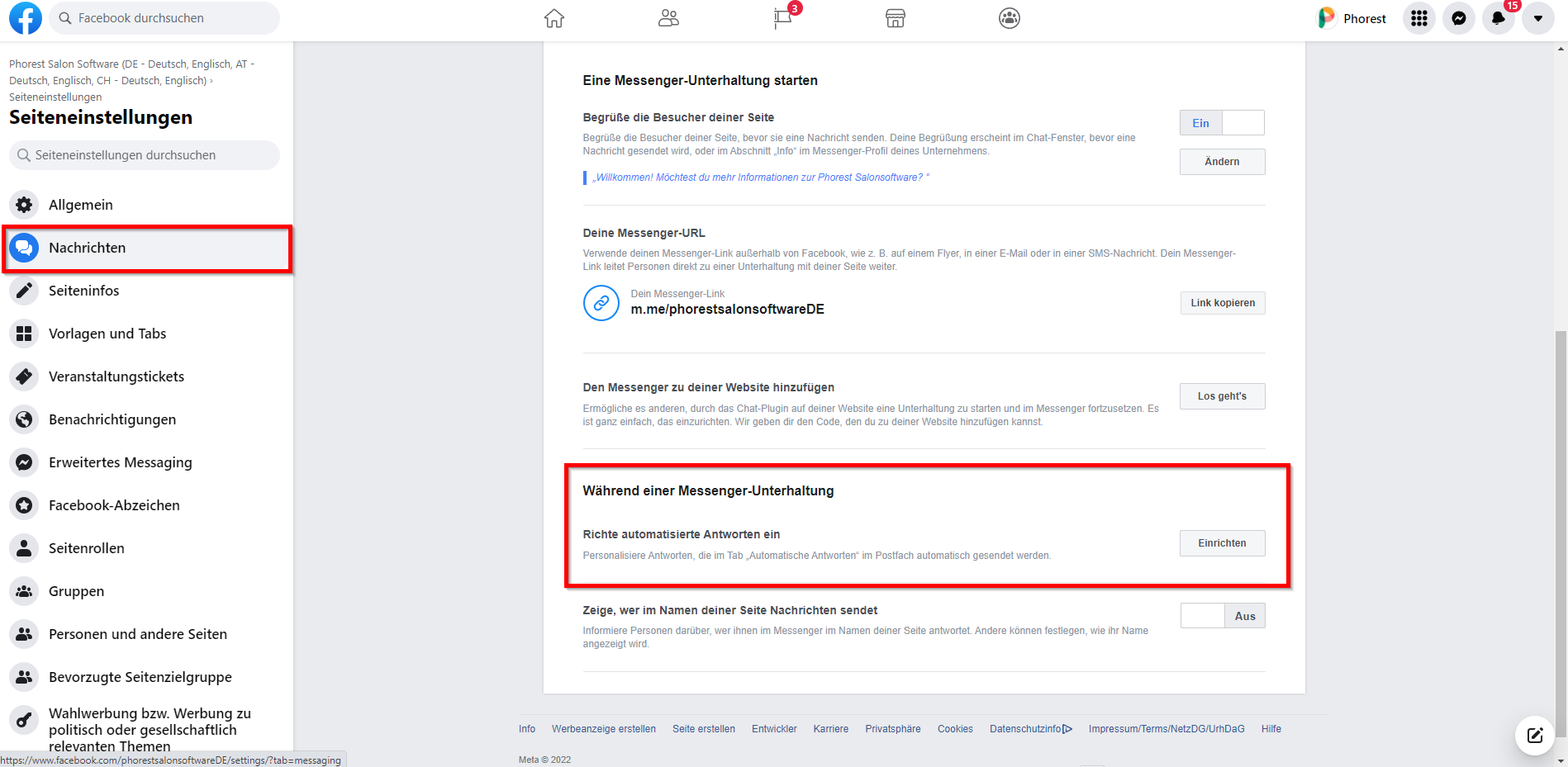Open Facebook Home via house icon
Screen dimensions: 1568x767
click(554, 18)
